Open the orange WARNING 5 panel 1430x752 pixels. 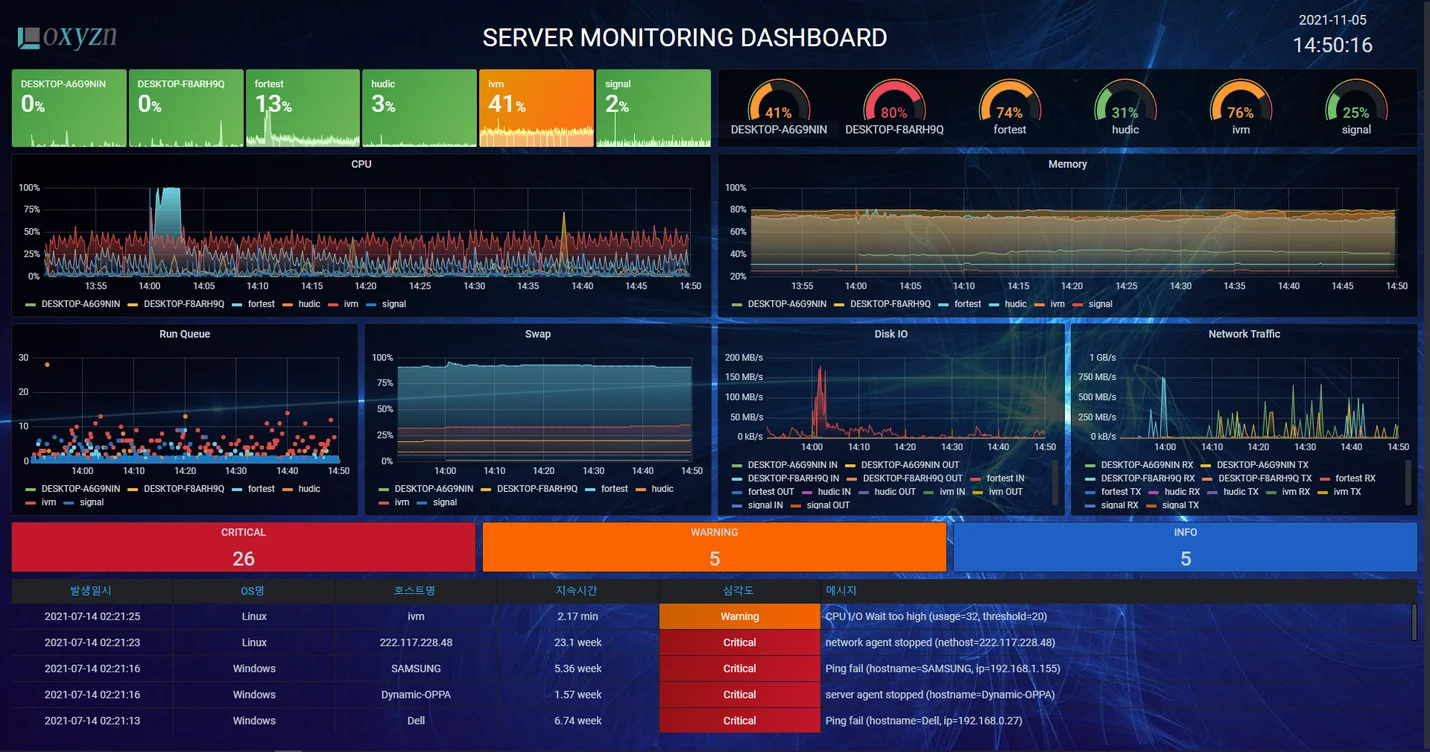(x=714, y=547)
